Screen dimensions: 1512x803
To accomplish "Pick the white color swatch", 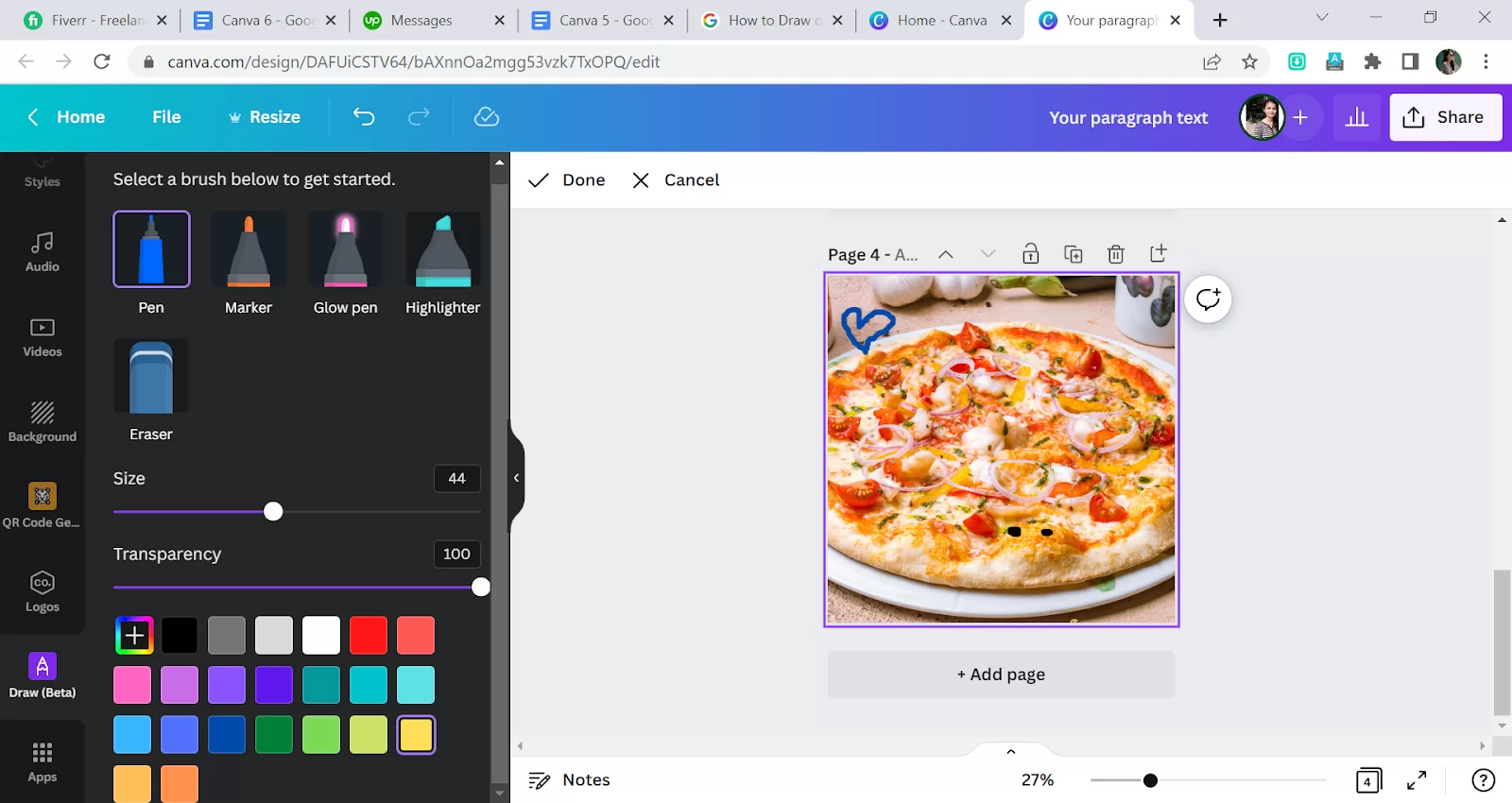I will [321, 635].
